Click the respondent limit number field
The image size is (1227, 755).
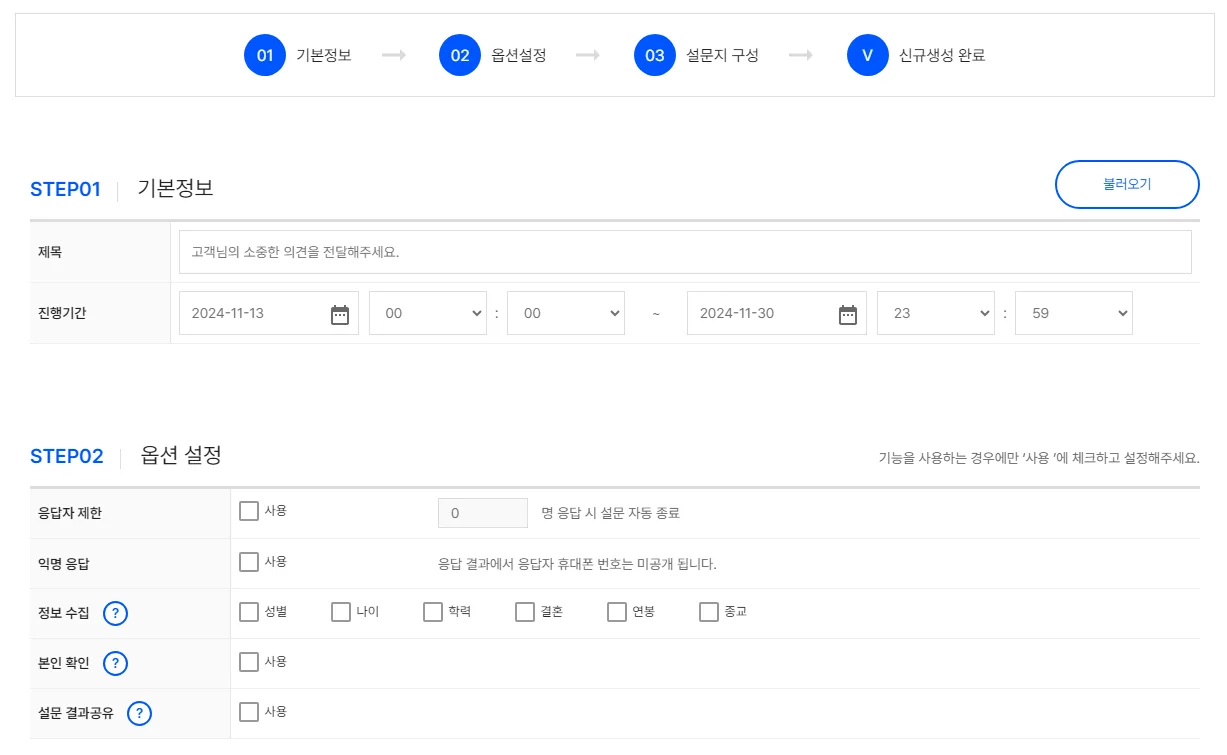point(482,513)
